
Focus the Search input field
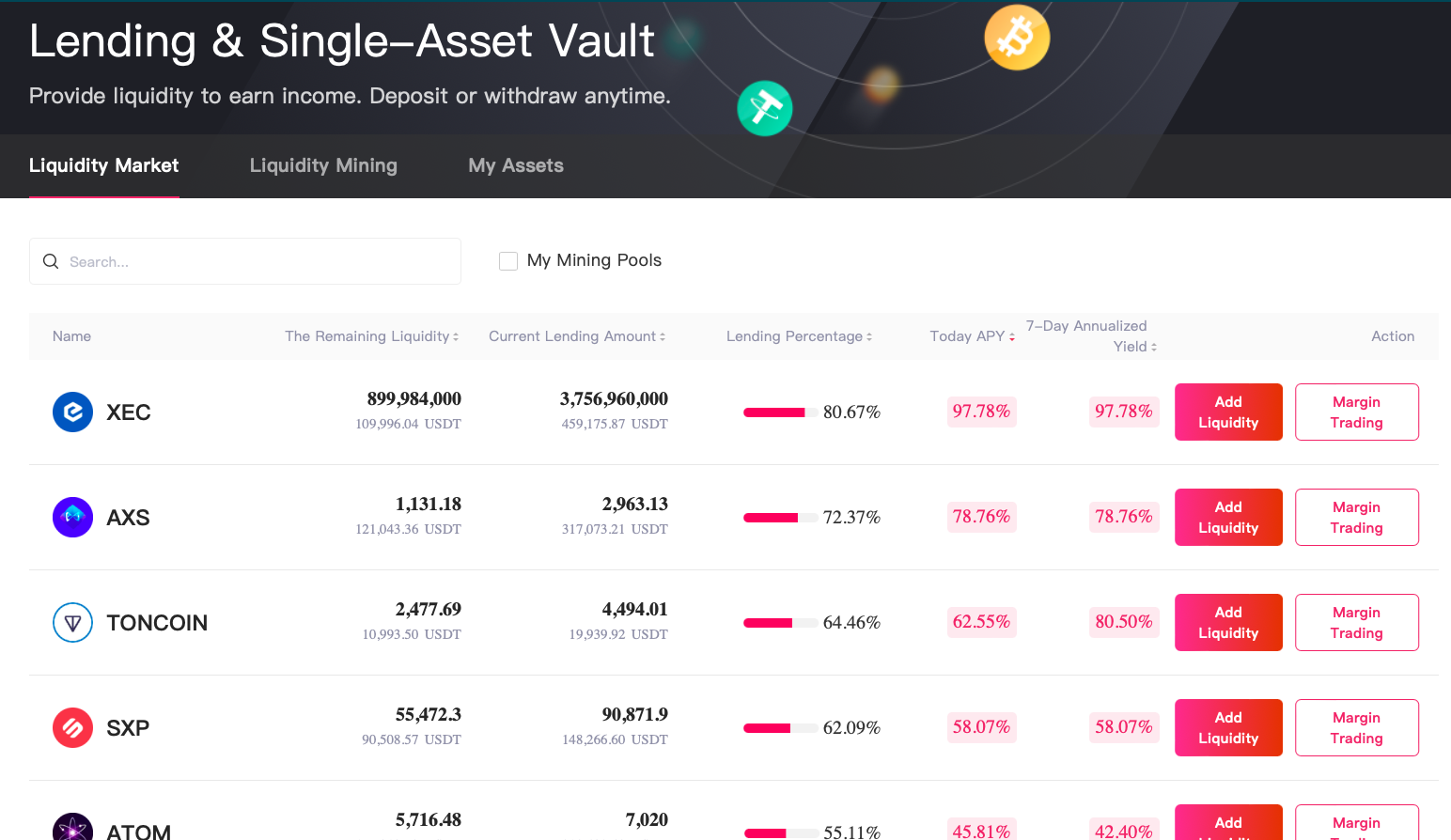pos(245,261)
